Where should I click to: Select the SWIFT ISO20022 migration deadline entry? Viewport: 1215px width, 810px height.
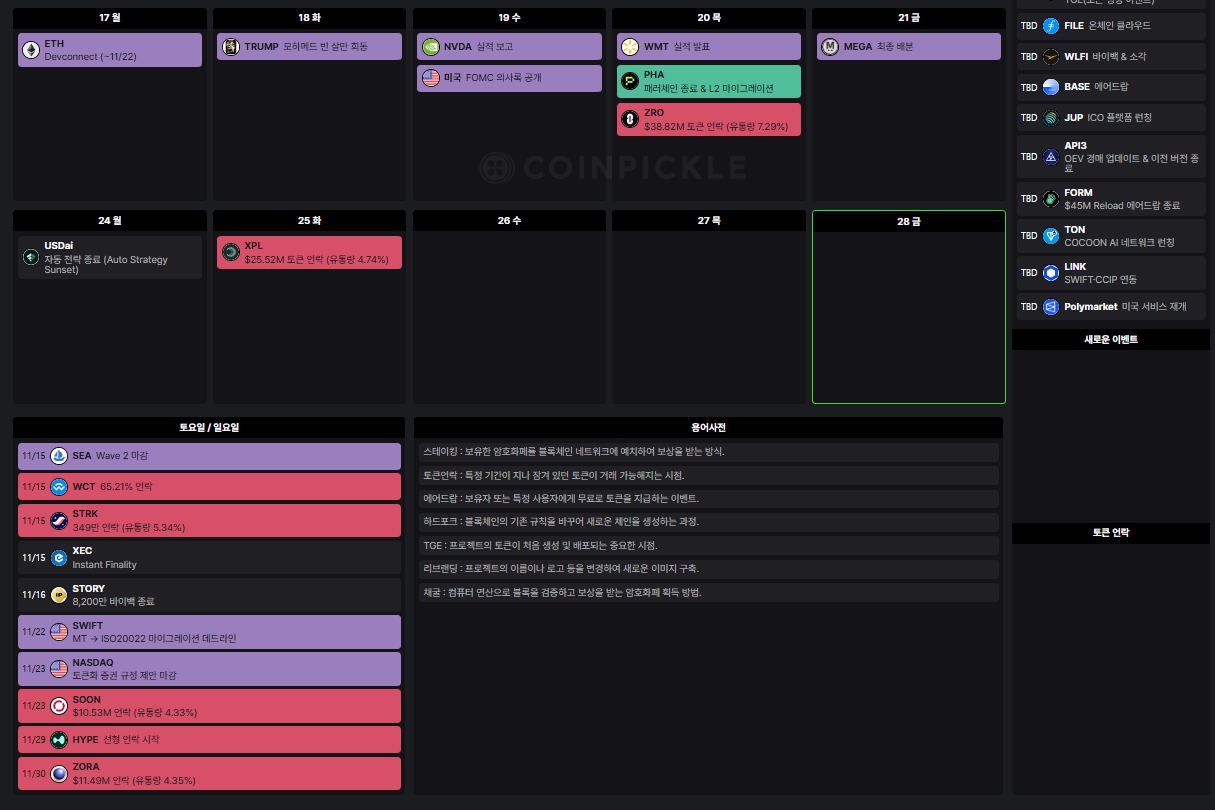[209, 632]
